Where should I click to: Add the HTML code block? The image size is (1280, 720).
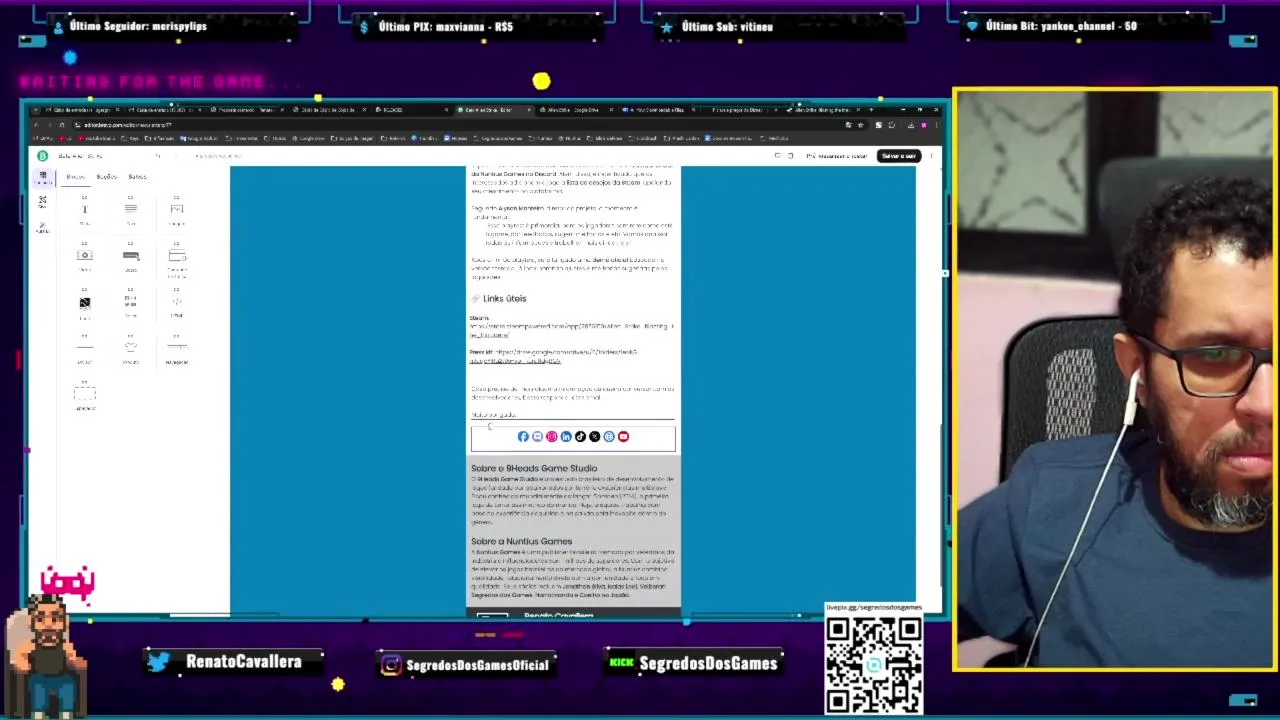pyautogui.click(x=177, y=305)
